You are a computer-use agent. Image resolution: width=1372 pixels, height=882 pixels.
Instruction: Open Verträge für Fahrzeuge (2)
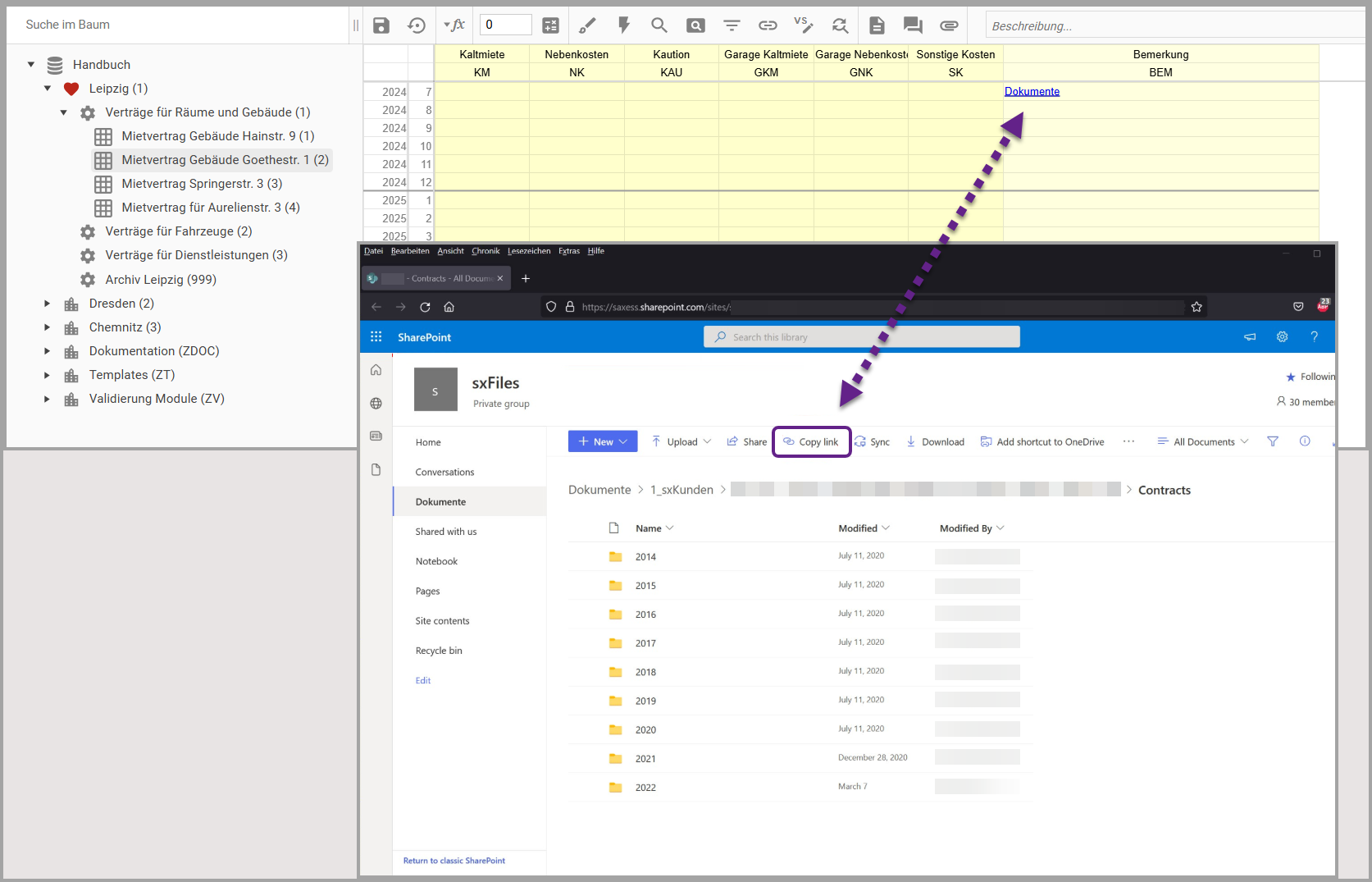178,231
